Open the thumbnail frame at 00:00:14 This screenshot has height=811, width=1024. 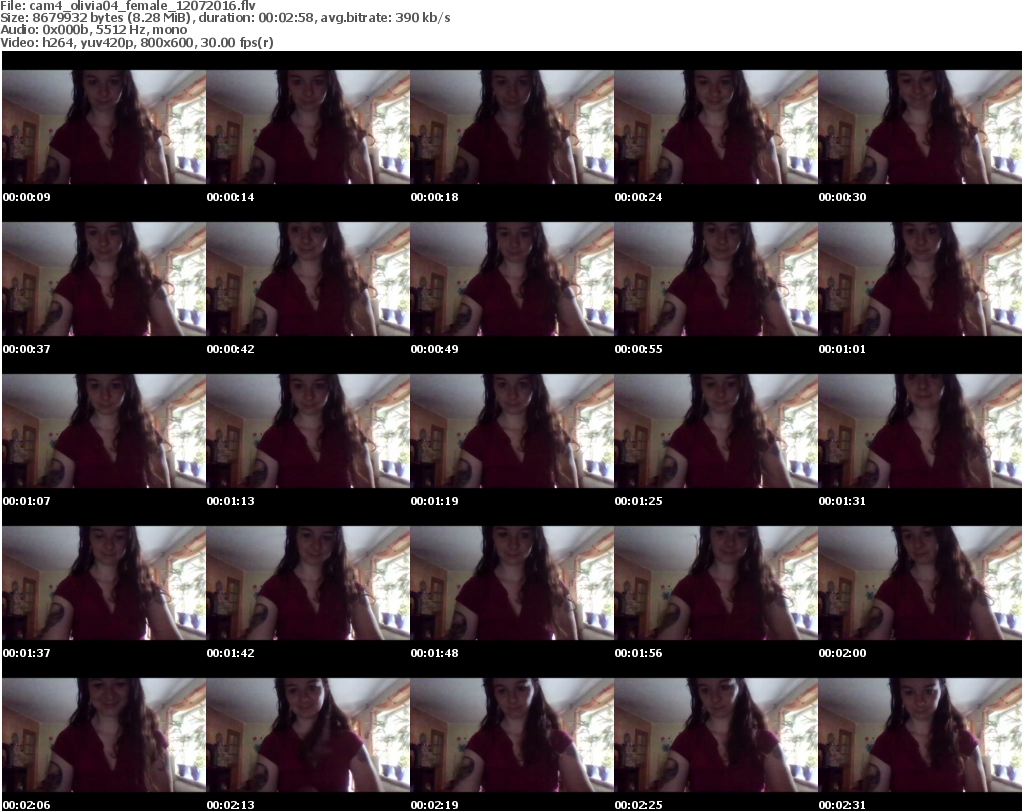[308, 127]
